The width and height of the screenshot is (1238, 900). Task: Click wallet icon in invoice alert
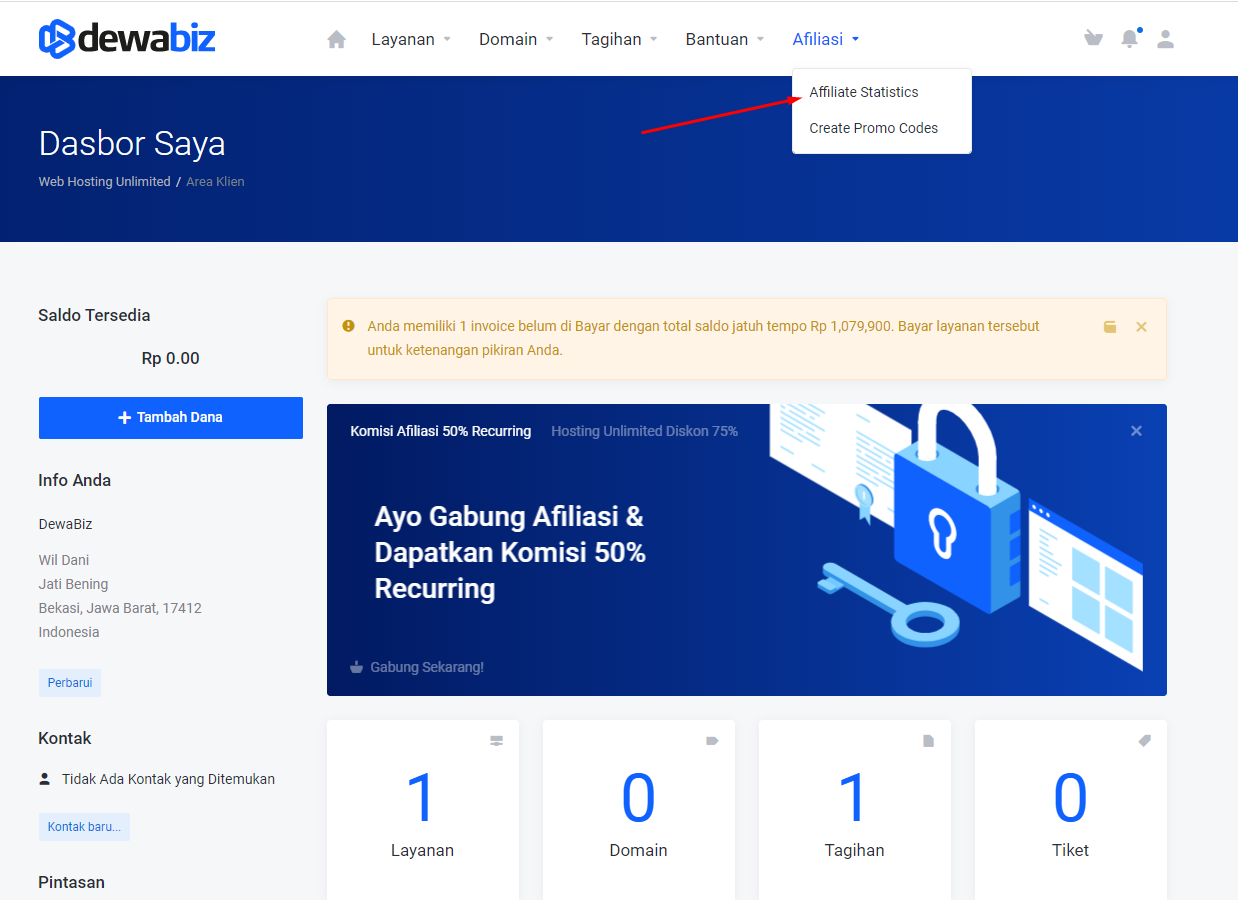(x=1110, y=327)
